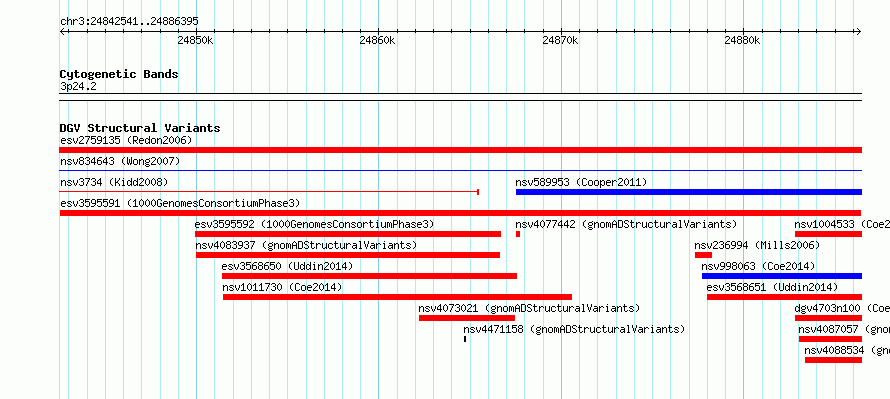This screenshot has width=890, height=399.
Task: Select the esv3568650 red bar
Action: coord(370,276)
